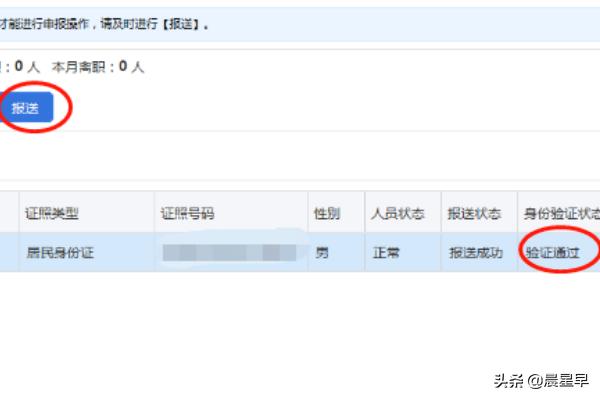Open the 验证通过 verification status
This screenshot has width=600, height=400.
(x=552, y=252)
